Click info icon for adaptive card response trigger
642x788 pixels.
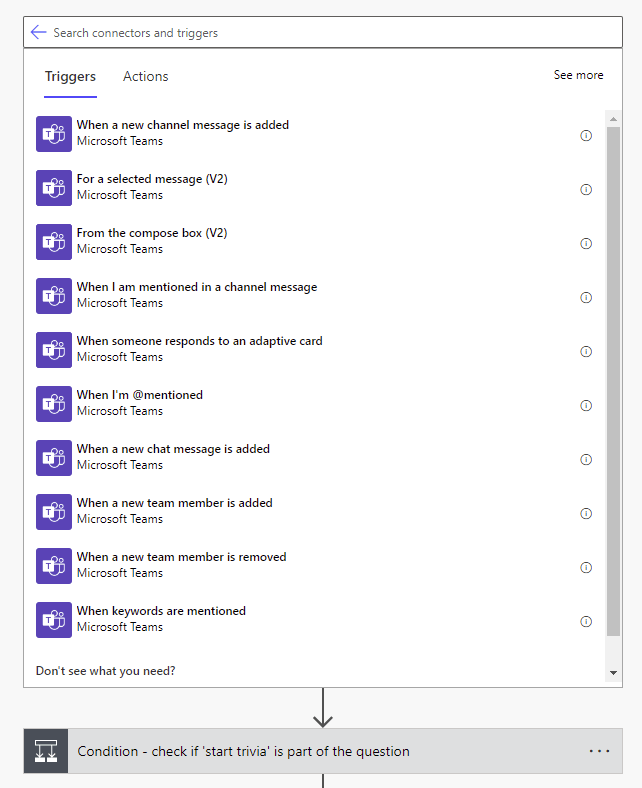(x=586, y=351)
